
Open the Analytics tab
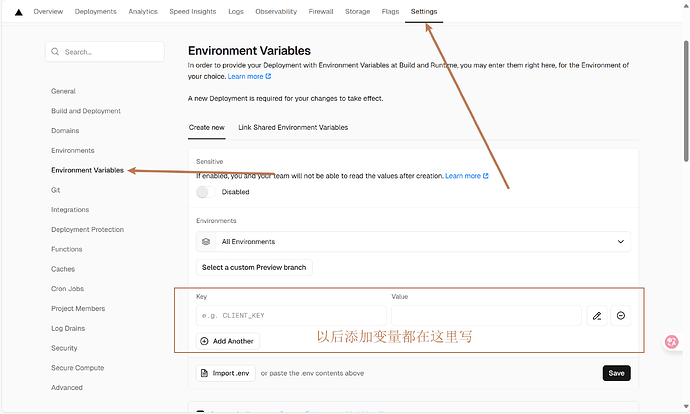(x=143, y=11)
